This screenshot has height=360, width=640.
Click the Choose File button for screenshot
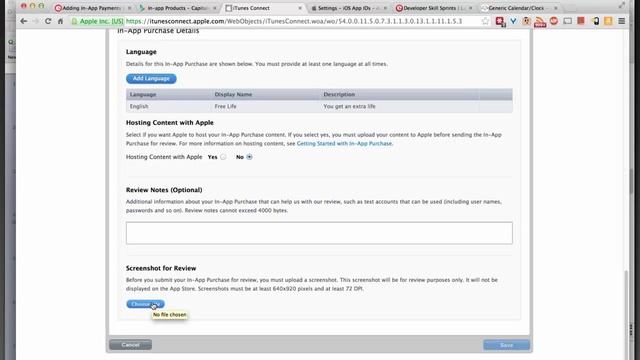point(145,304)
